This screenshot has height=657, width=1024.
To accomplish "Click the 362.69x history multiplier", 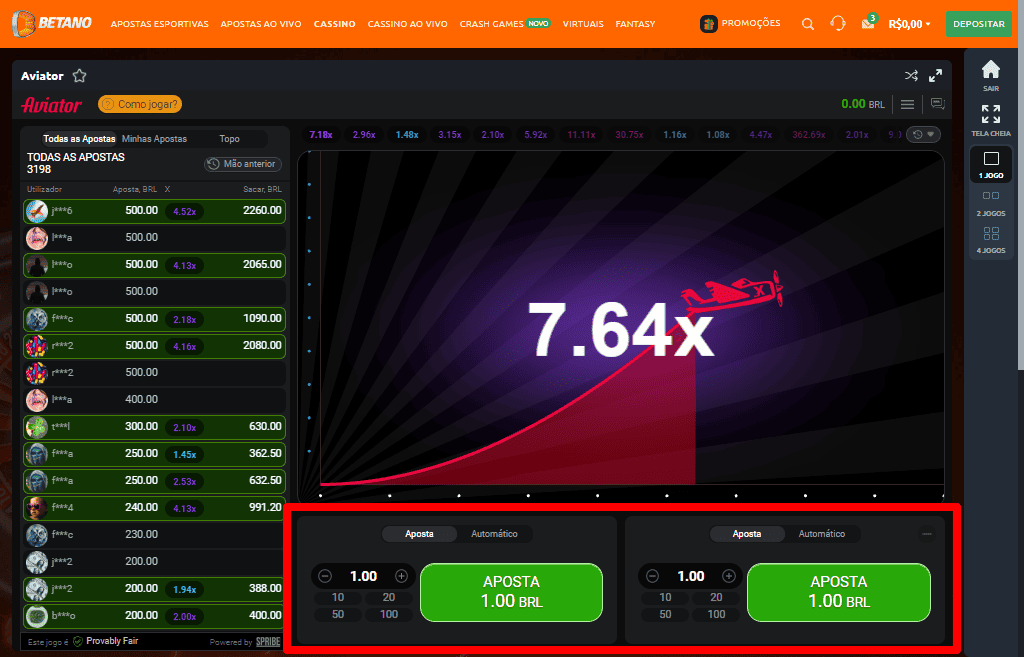I will point(808,135).
